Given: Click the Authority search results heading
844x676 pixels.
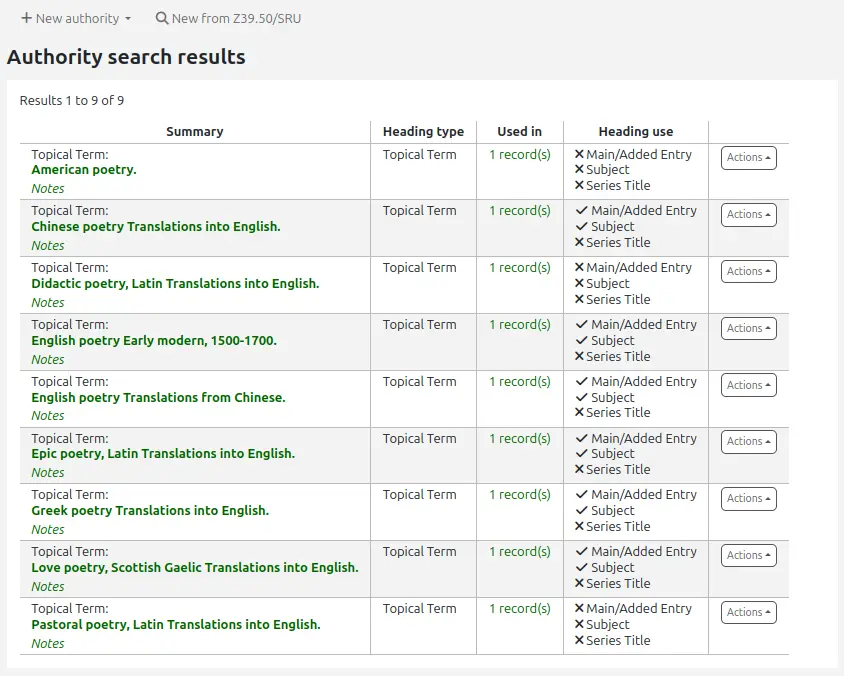Looking at the screenshot, I should [126, 57].
